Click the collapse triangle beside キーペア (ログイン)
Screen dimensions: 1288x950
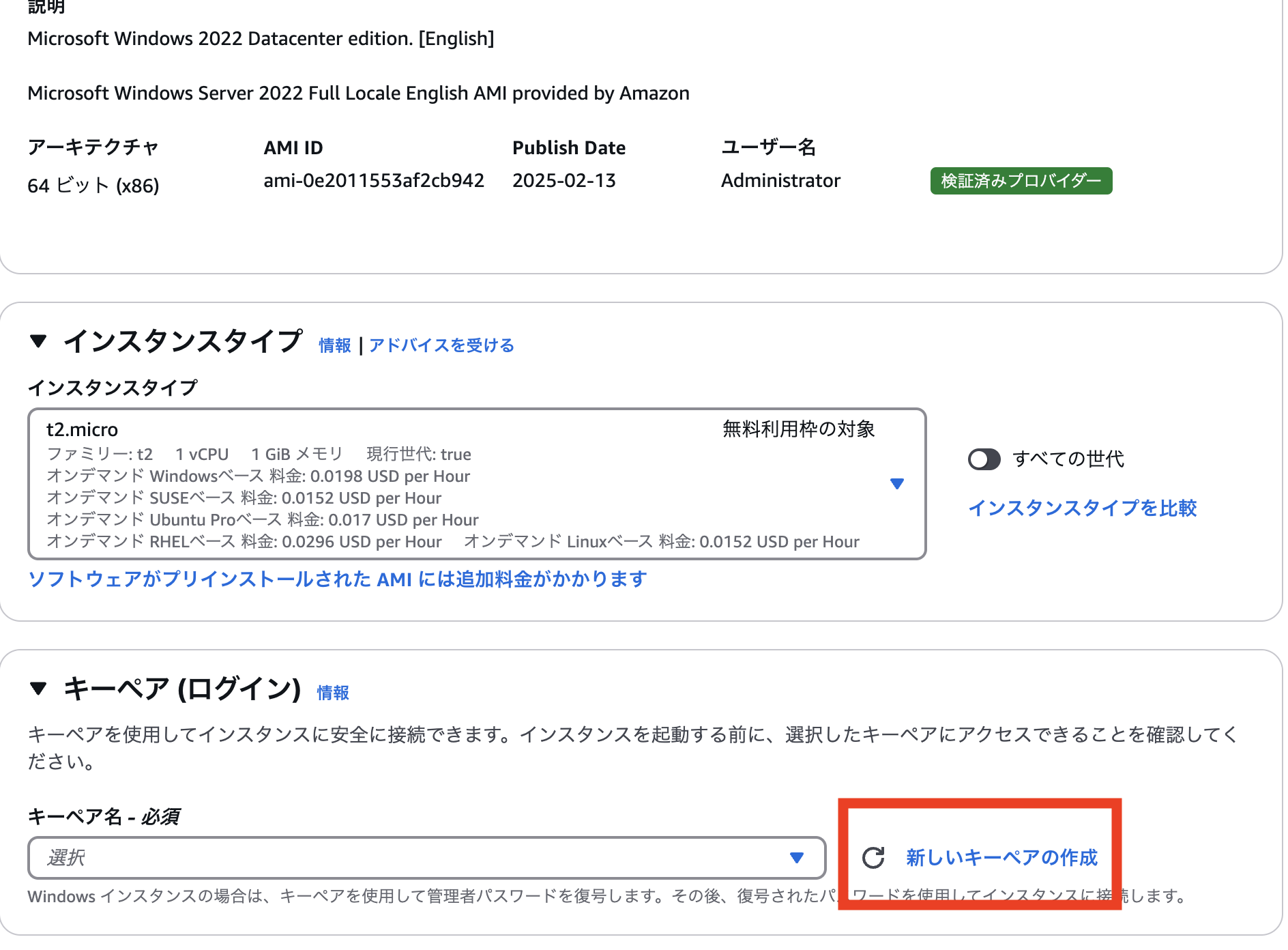(39, 691)
